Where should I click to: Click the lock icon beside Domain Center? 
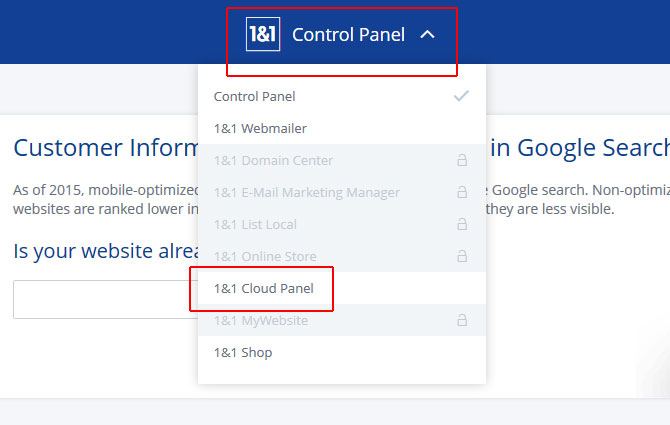point(462,160)
